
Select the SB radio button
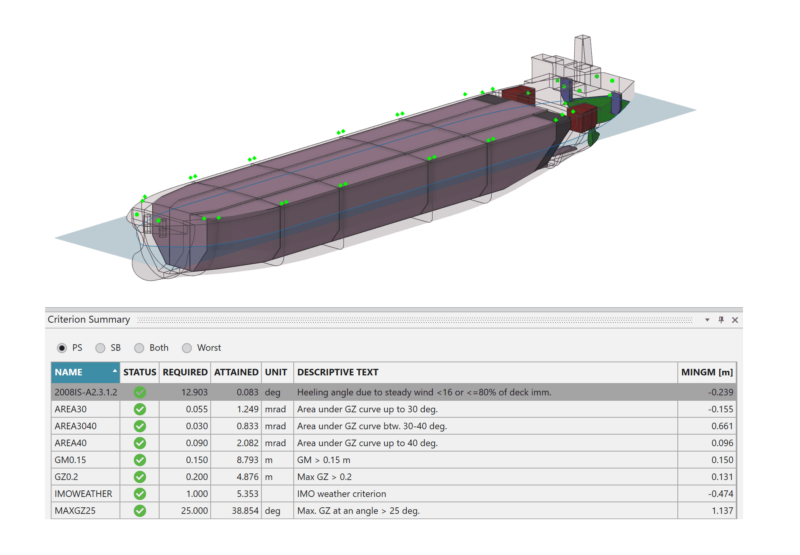[100, 348]
